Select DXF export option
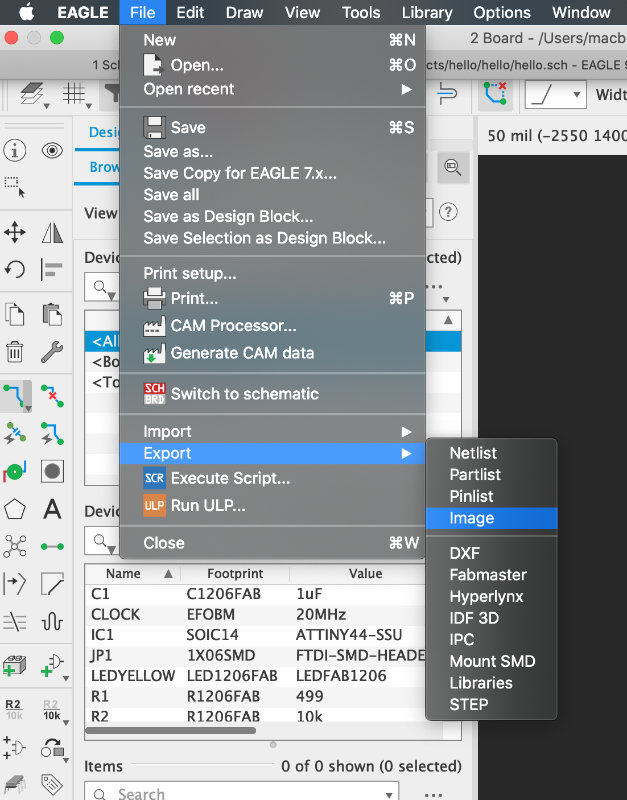This screenshot has height=800, width=627. pyautogui.click(x=491, y=553)
